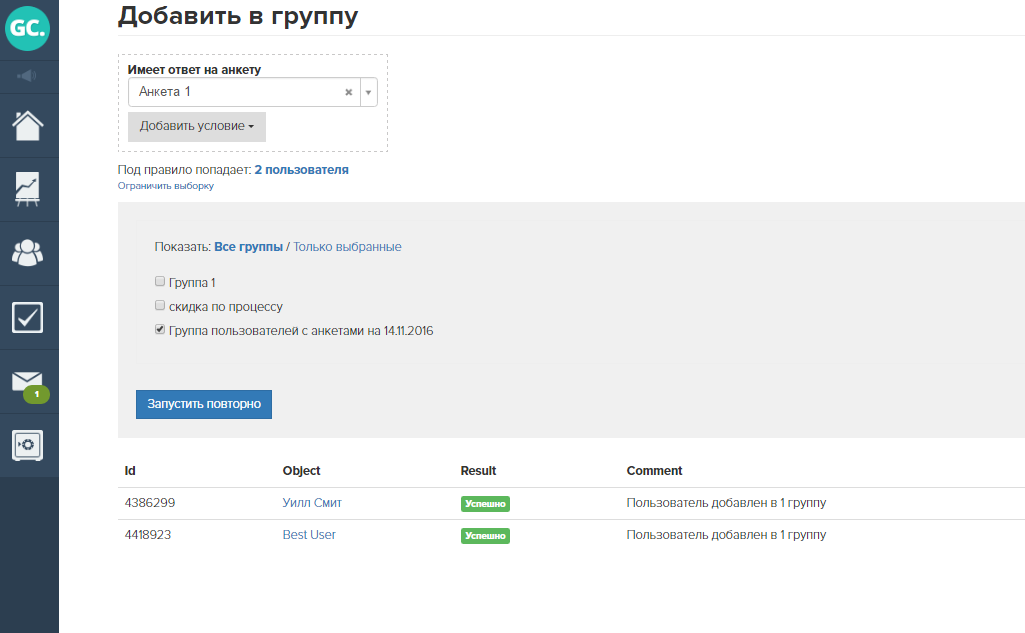Click Id value 4418923
The width and height of the screenshot is (1025, 633).
[148, 535]
